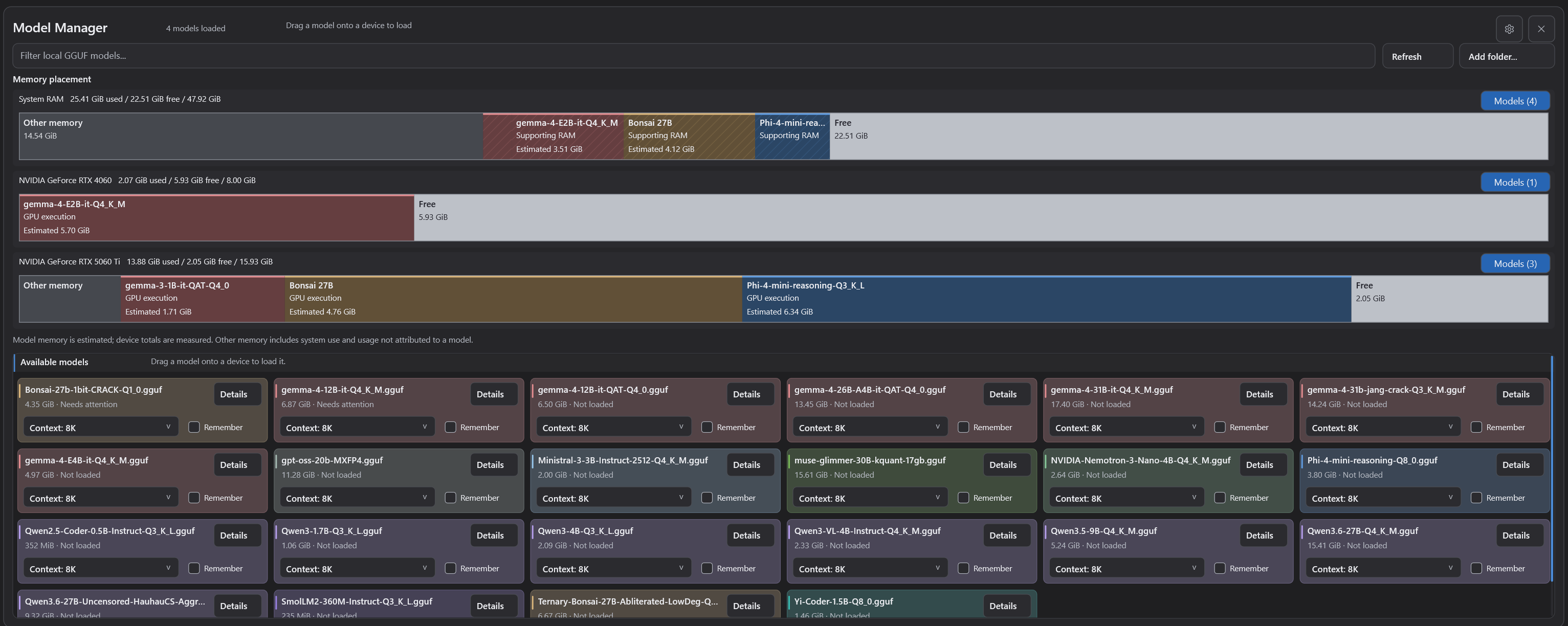Toggle Remember for Qwen3.6-27B-Q4_K_M.gguf
This screenshot has height=626, width=1568.
point(1476,568)
